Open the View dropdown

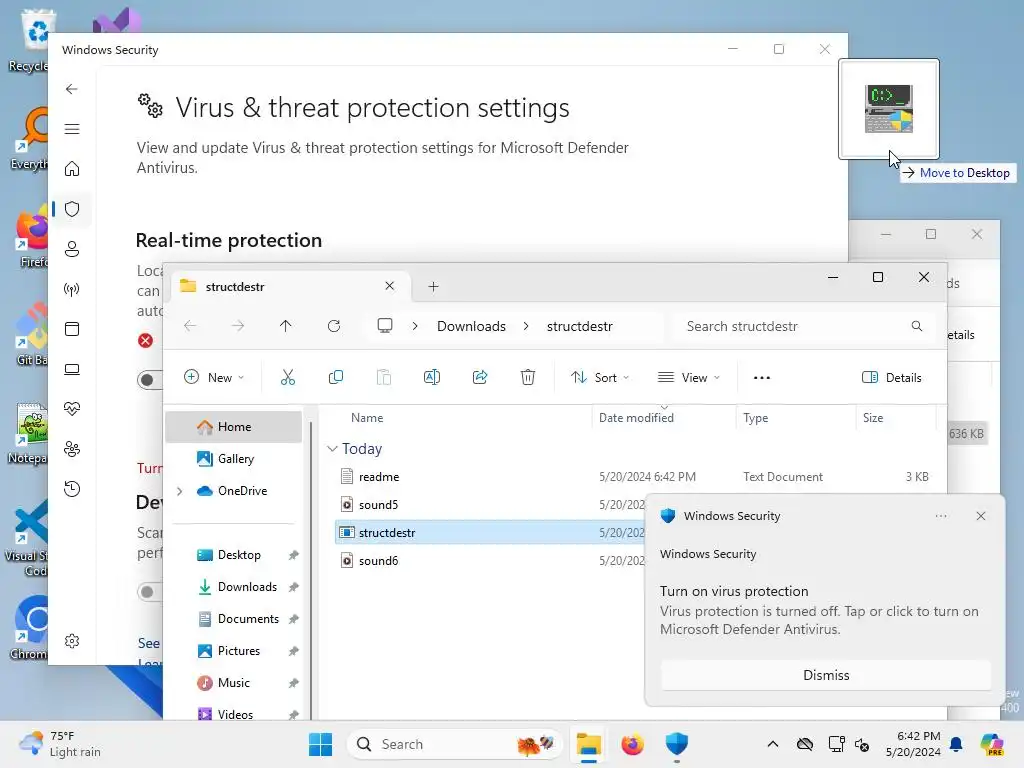pyautogui.click(x=689, y=377)
